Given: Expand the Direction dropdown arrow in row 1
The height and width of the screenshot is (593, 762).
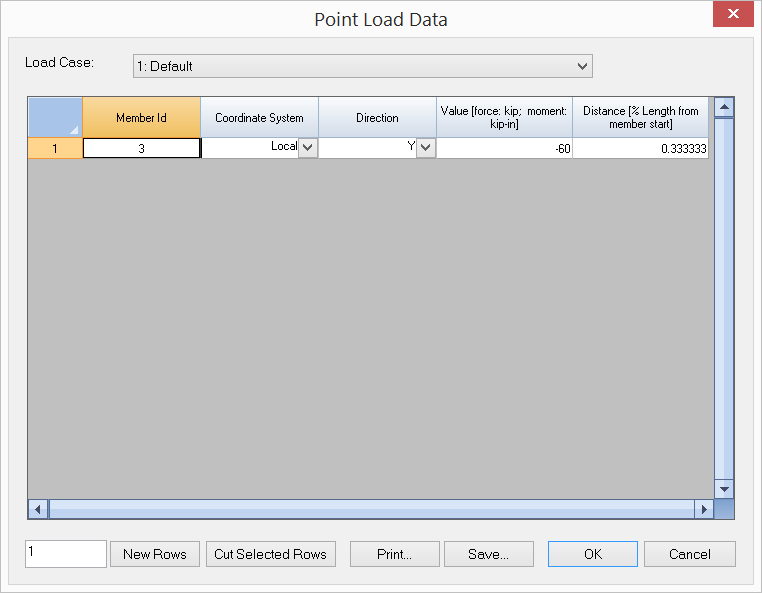Looking at the screenshot, I should point(426,147).
